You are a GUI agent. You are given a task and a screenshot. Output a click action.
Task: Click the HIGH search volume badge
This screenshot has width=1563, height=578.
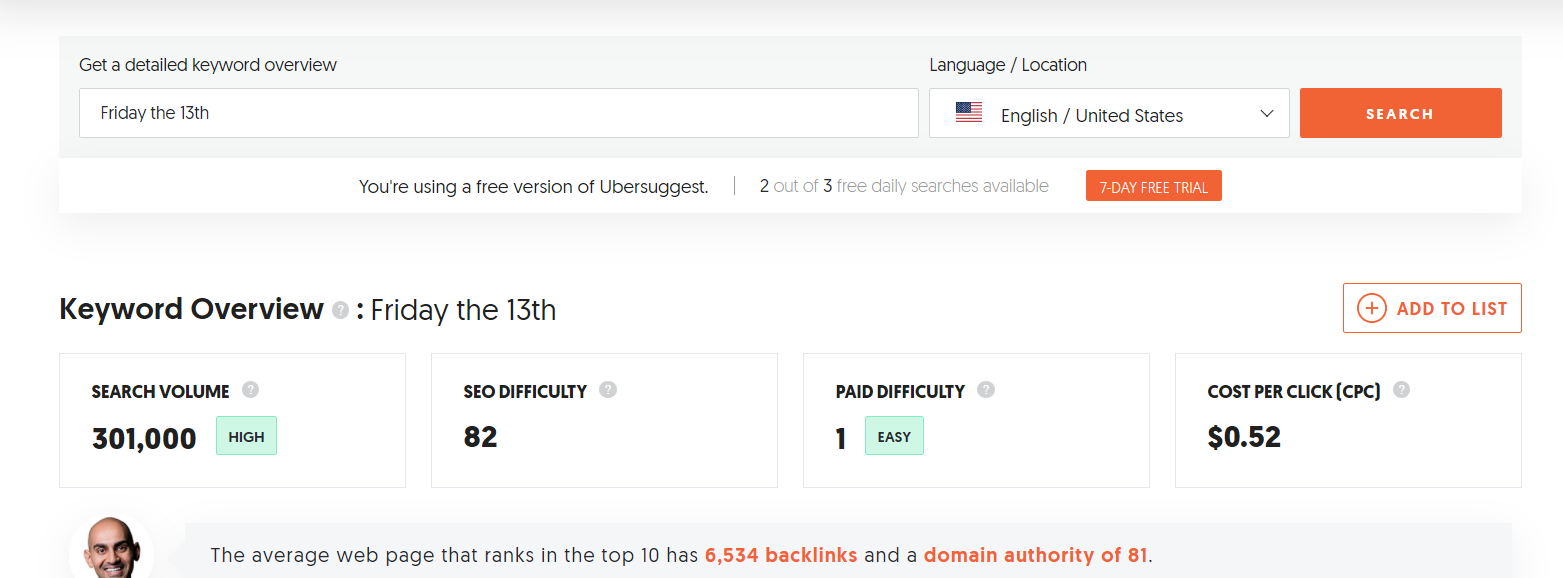(x=246, y=436)
